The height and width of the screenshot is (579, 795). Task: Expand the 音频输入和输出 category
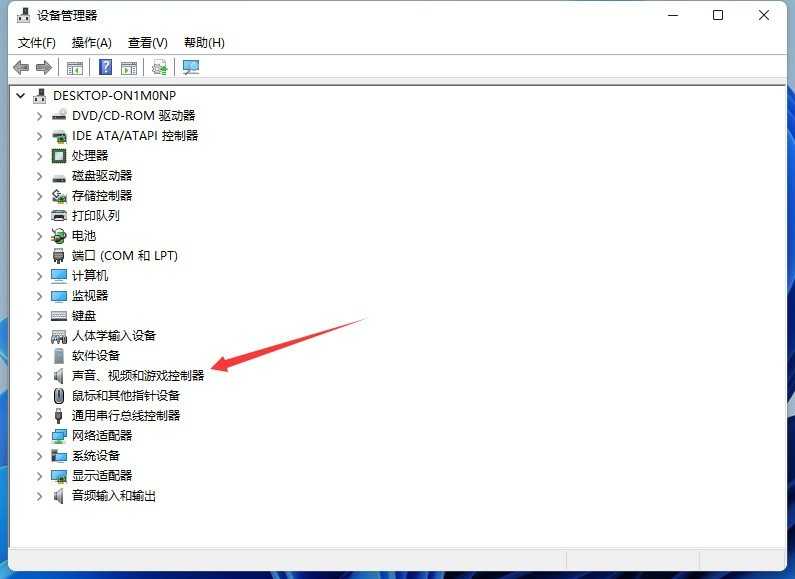coord(40,496)
